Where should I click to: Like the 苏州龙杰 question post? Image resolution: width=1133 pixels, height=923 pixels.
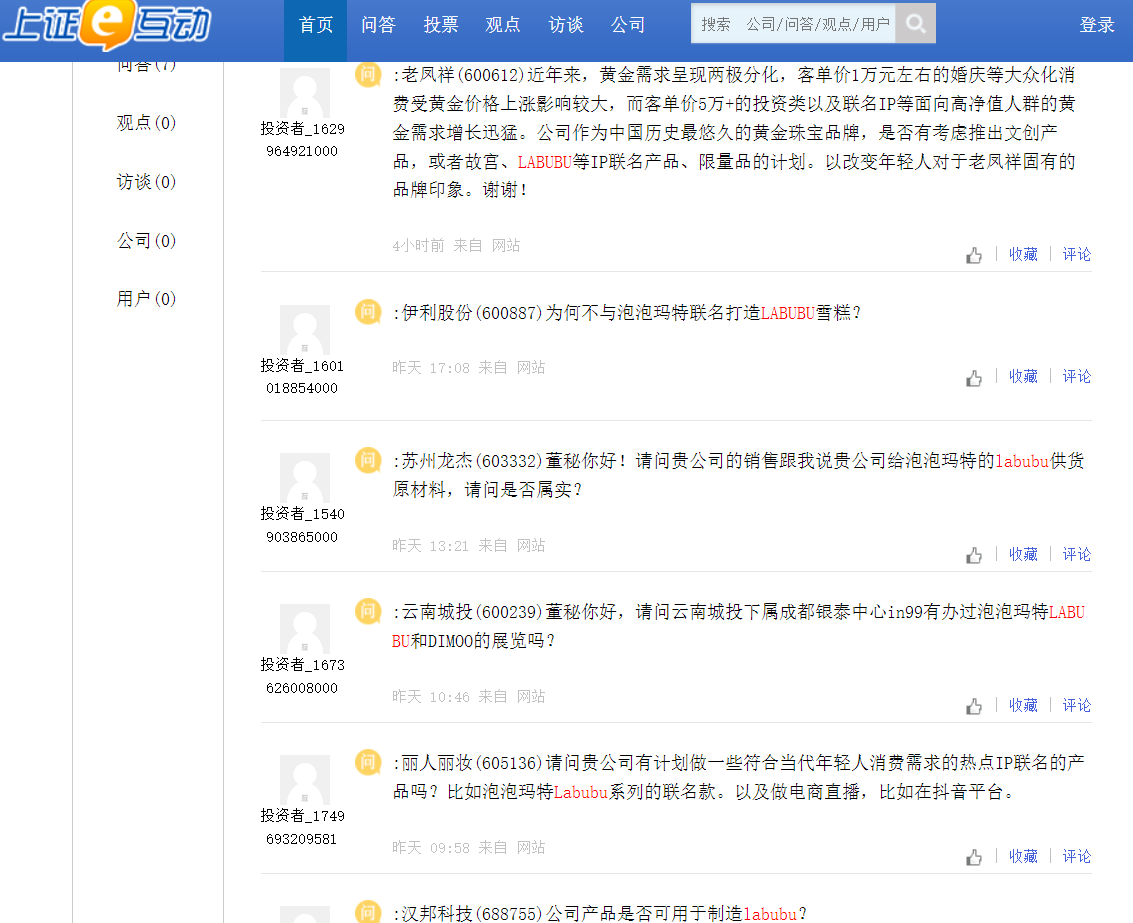[974, 556]
